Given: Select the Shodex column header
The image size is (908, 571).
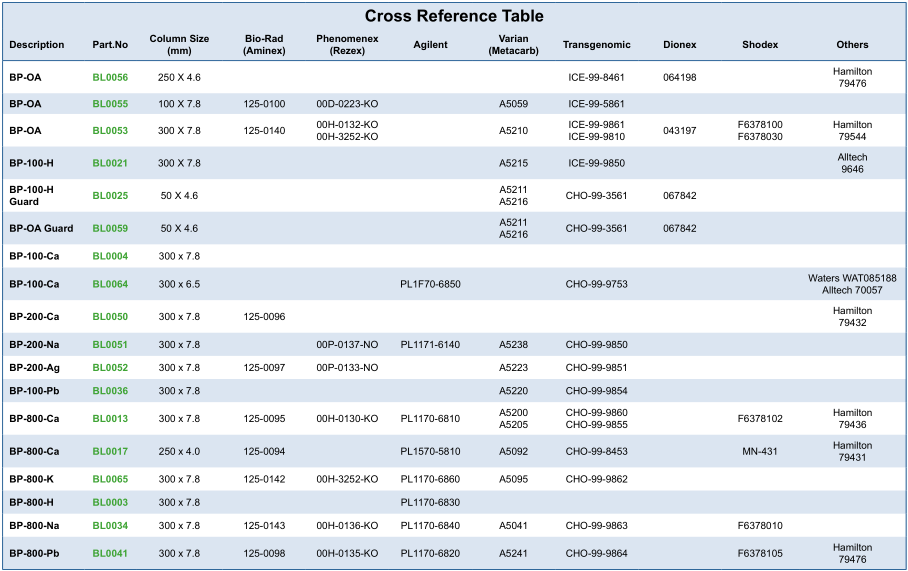Looking at the screenshot, I should pos(760,45).
